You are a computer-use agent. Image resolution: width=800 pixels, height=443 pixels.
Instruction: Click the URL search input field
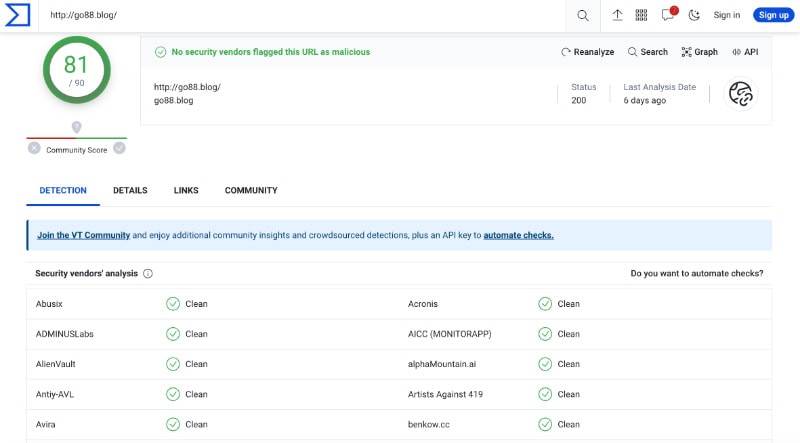click(x=304, y=15)
